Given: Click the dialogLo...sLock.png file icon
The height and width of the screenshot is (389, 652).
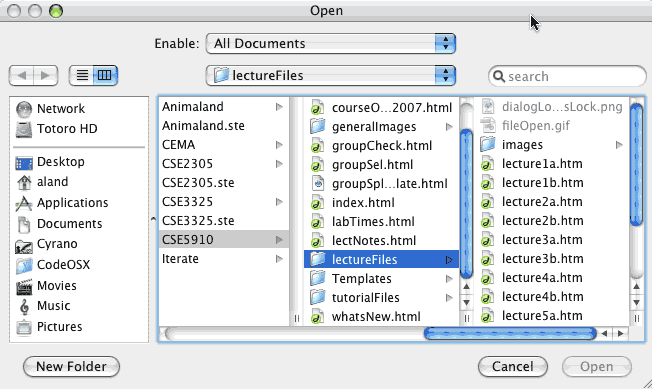Looking at the screenshot, I should [x=488, y=107].
